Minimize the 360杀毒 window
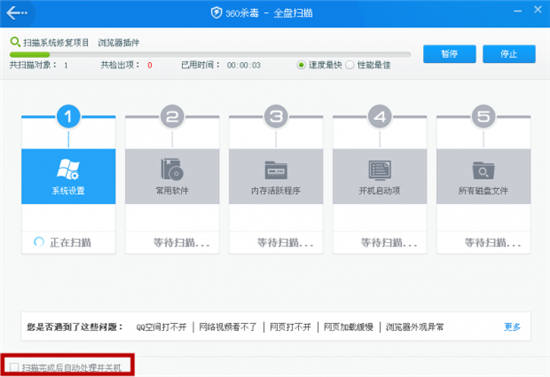The image size is (550, 377). [518, 11]
